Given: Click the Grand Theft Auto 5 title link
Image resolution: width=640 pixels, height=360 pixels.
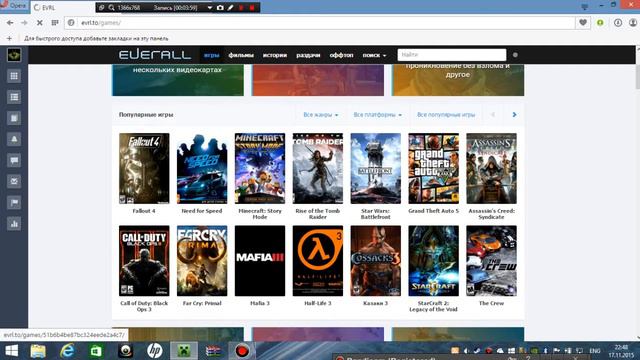Looking at the screenshot, I should point(433,211).
